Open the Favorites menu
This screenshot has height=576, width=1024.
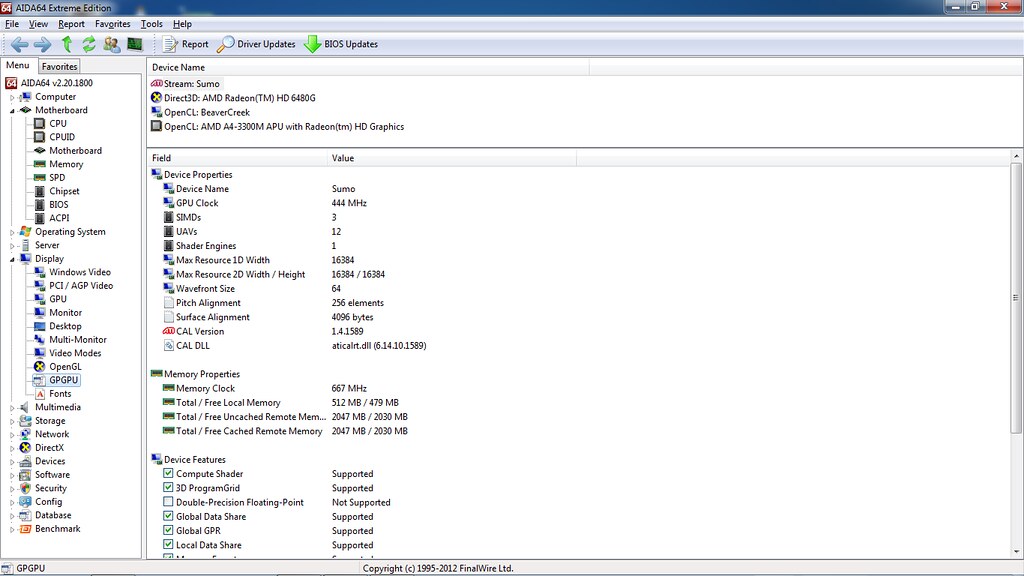point(112,24)
